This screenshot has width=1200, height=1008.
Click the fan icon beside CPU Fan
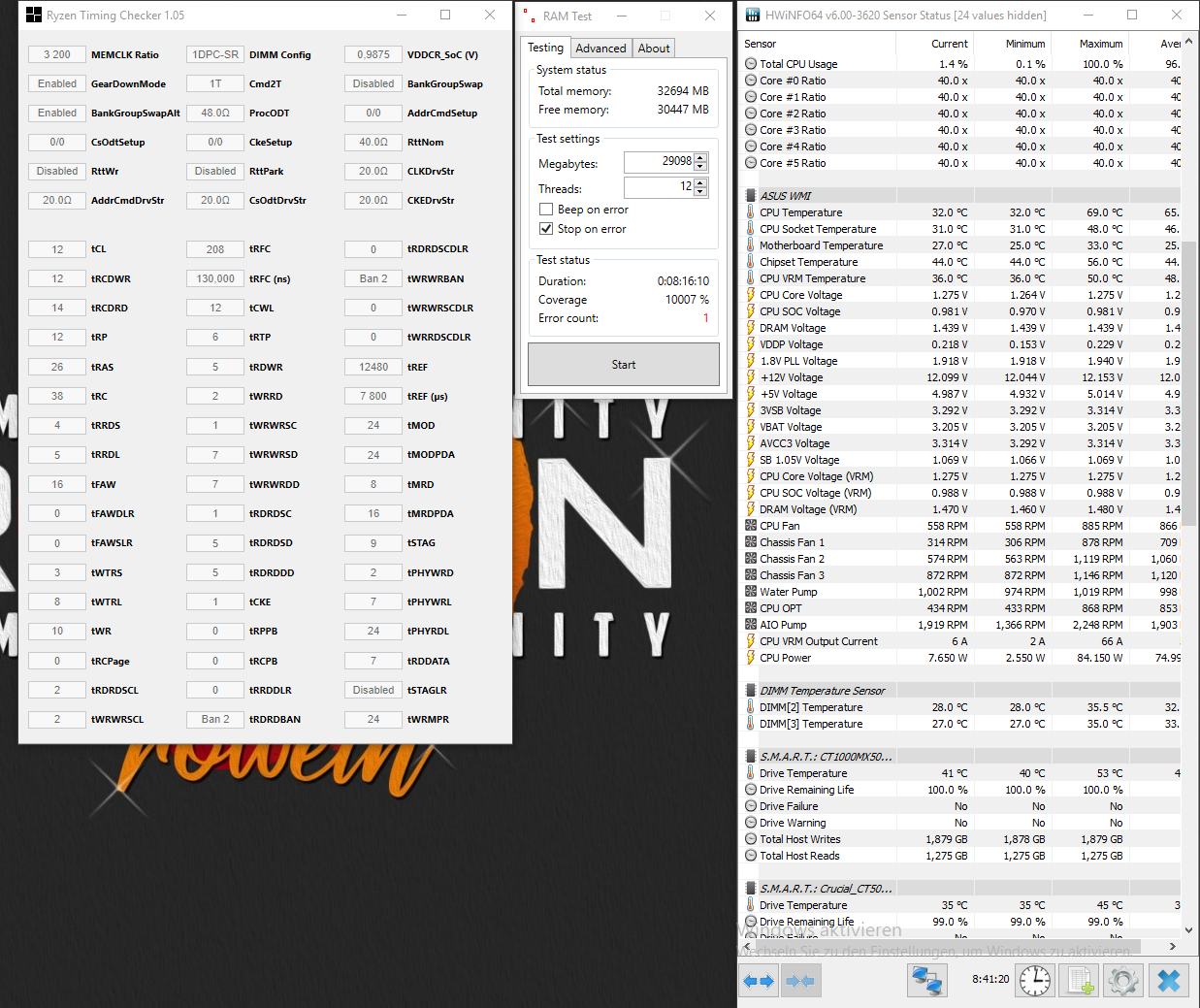(x=750, y=526)
